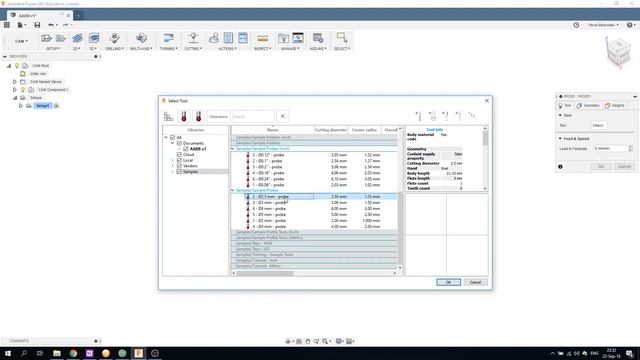The width and height of the screenshot is (640, 360).
Task: Click the Drilling operation icon
Action: [x=114, y=38]
